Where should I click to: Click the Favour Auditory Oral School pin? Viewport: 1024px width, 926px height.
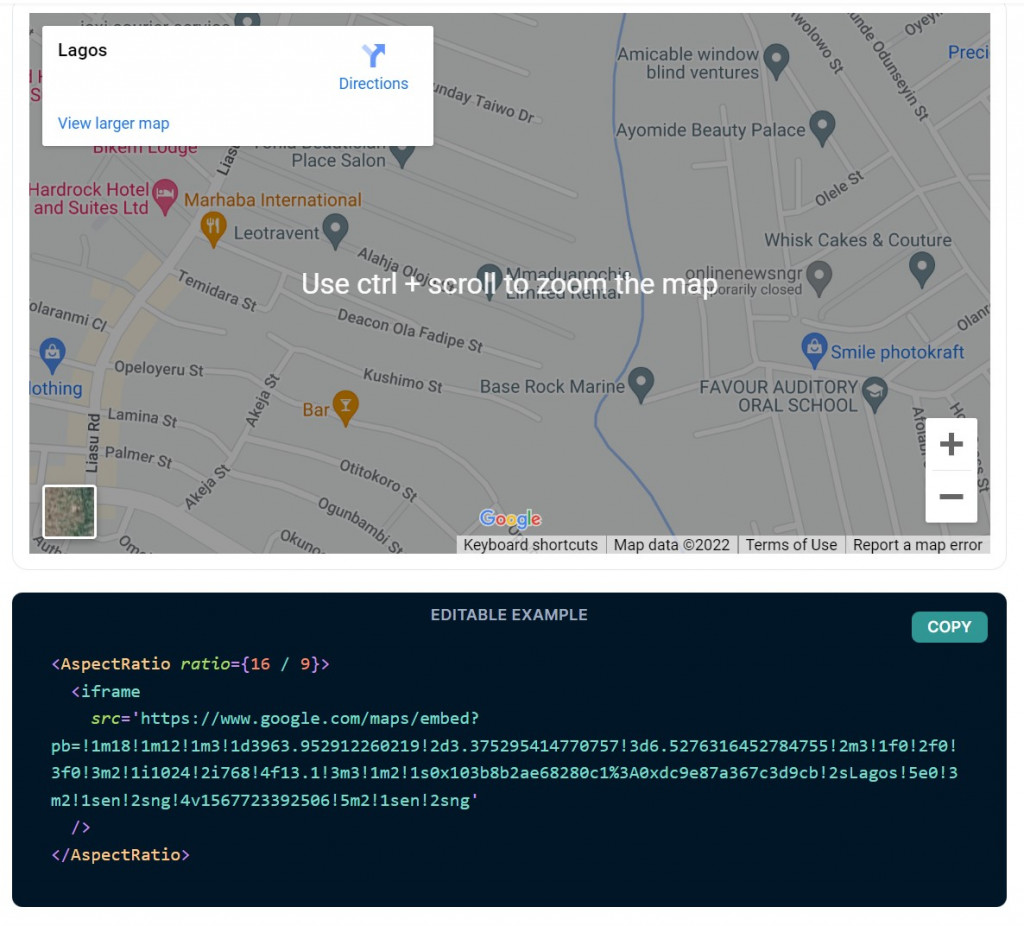tap(874, 394)
